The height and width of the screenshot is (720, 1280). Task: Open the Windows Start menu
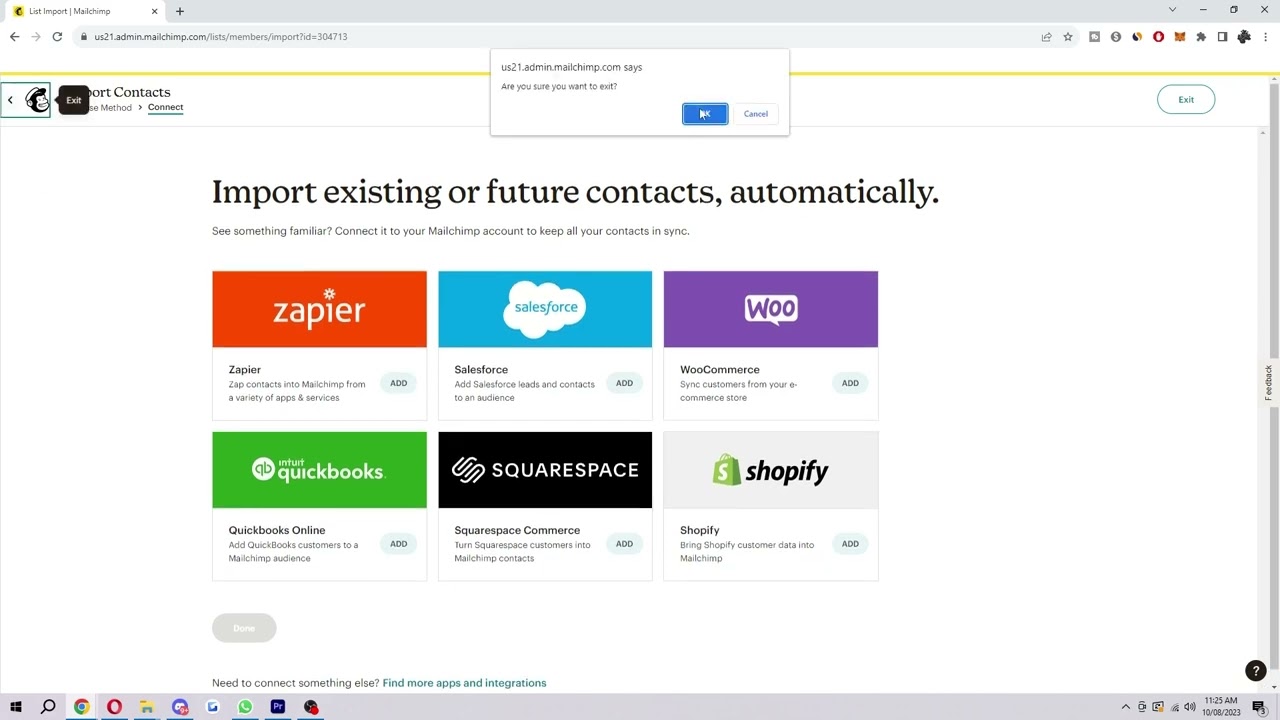point(15,707)
